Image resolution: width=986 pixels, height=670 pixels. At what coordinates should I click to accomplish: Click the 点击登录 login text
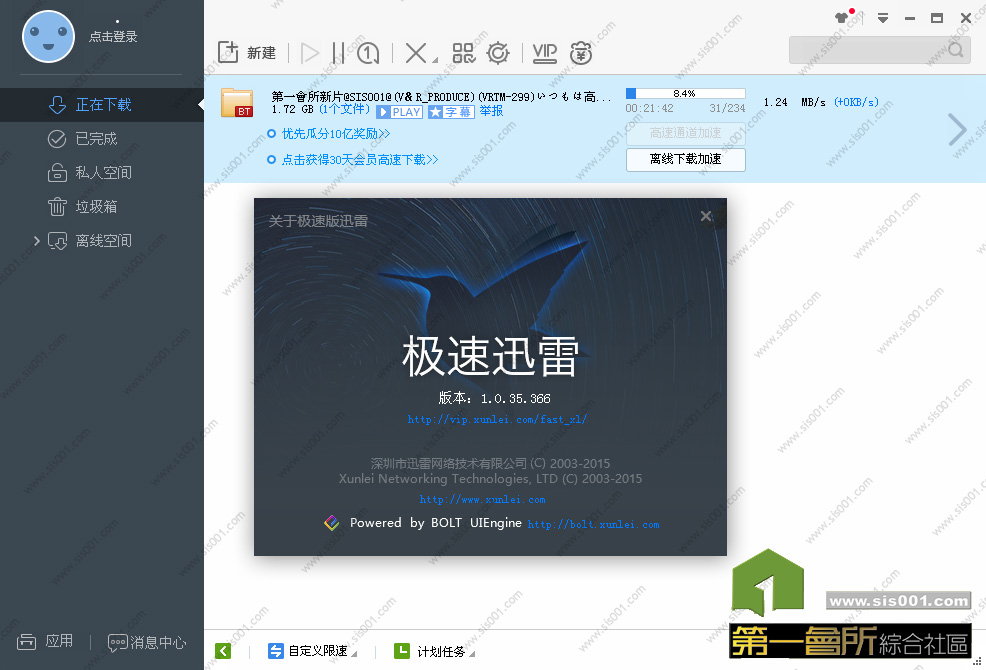[x=113, y=36]
